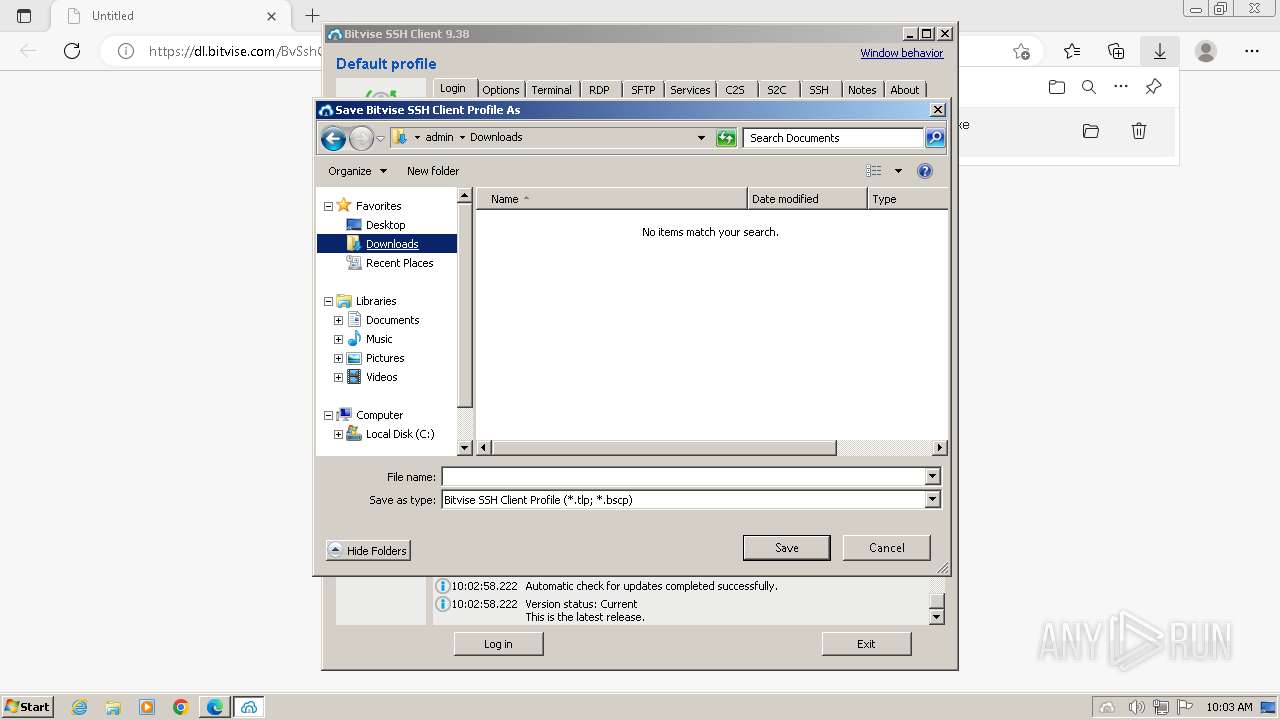The width and height of the screenshot is (1280, 720).
Task: Open Edge tab actions menu icon
Action: 24,16
